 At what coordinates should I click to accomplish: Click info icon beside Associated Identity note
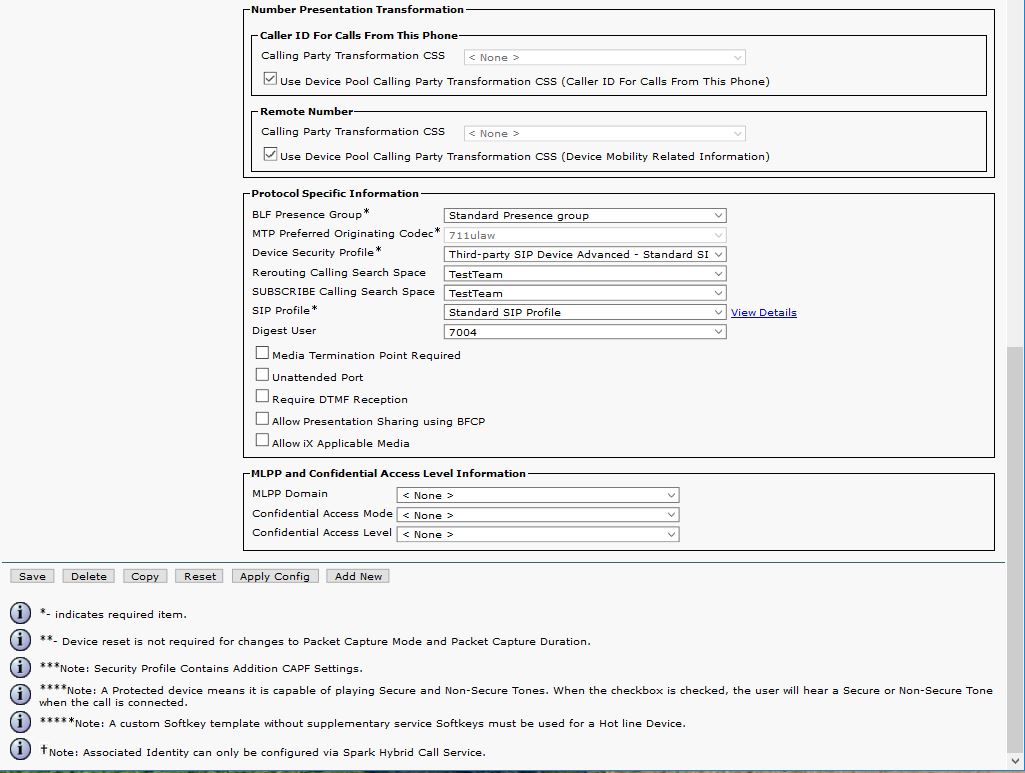pos(20,750)
